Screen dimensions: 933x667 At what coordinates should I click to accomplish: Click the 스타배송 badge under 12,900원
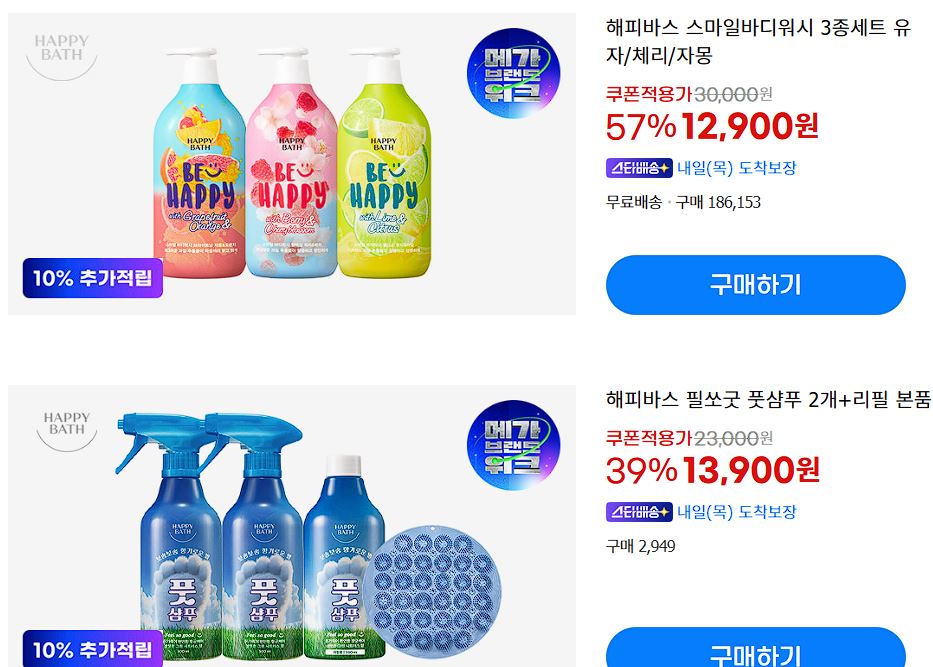[639, 168]
